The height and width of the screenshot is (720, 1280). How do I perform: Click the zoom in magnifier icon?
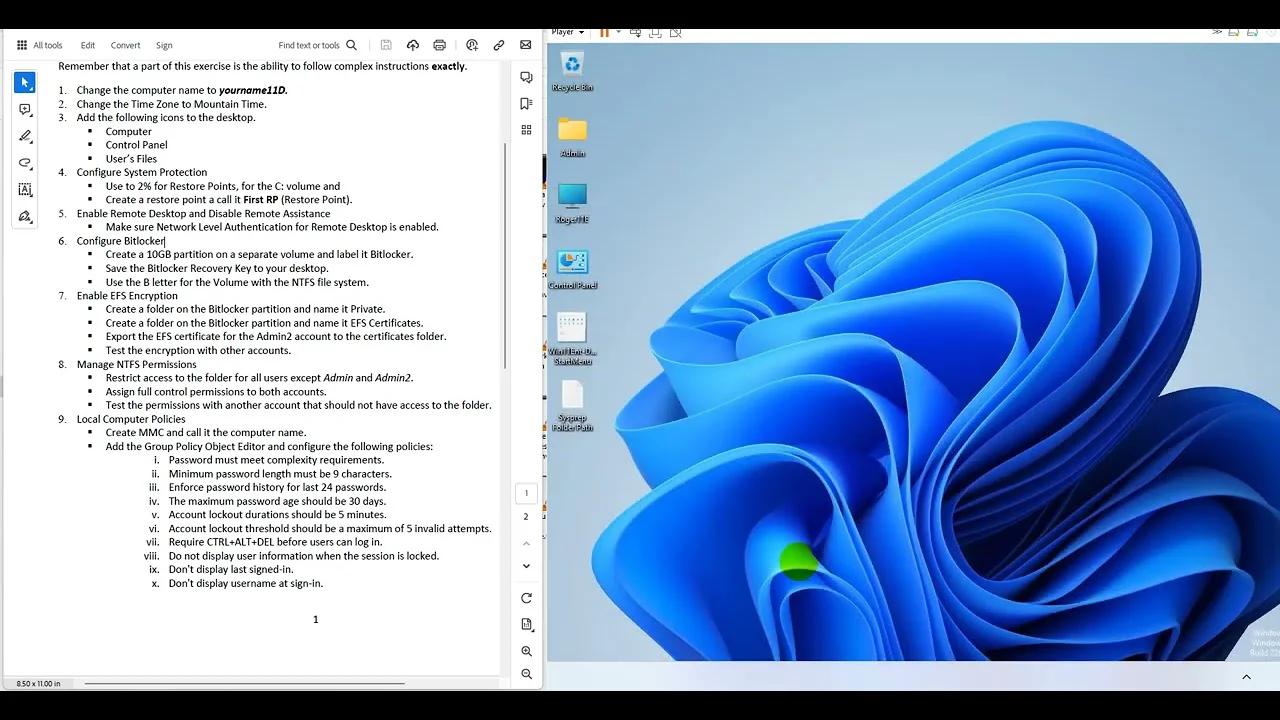click(x=526, y=651)
